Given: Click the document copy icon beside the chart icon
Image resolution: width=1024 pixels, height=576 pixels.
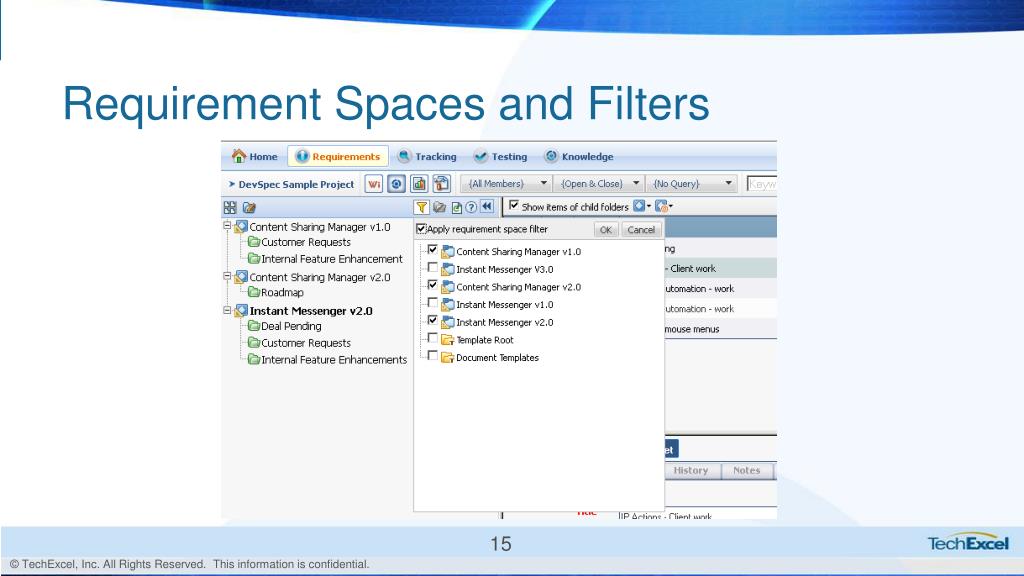Looking at the screenshot, I should (x=442, y=184).
